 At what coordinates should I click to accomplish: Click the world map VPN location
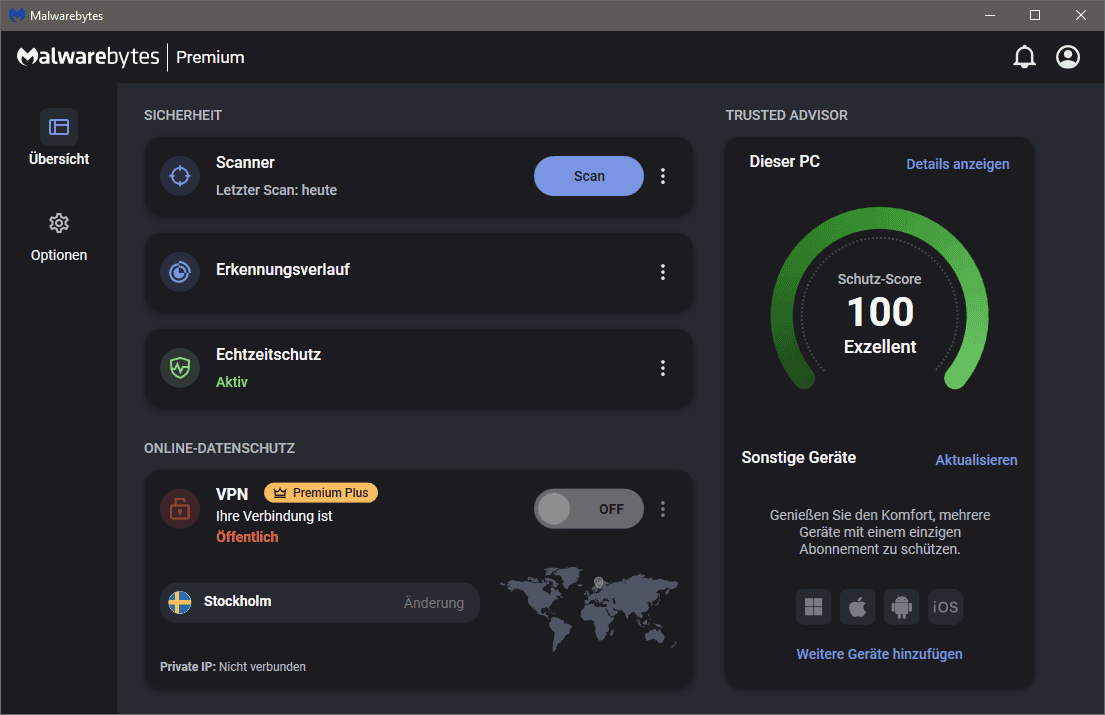coord(589,609)
